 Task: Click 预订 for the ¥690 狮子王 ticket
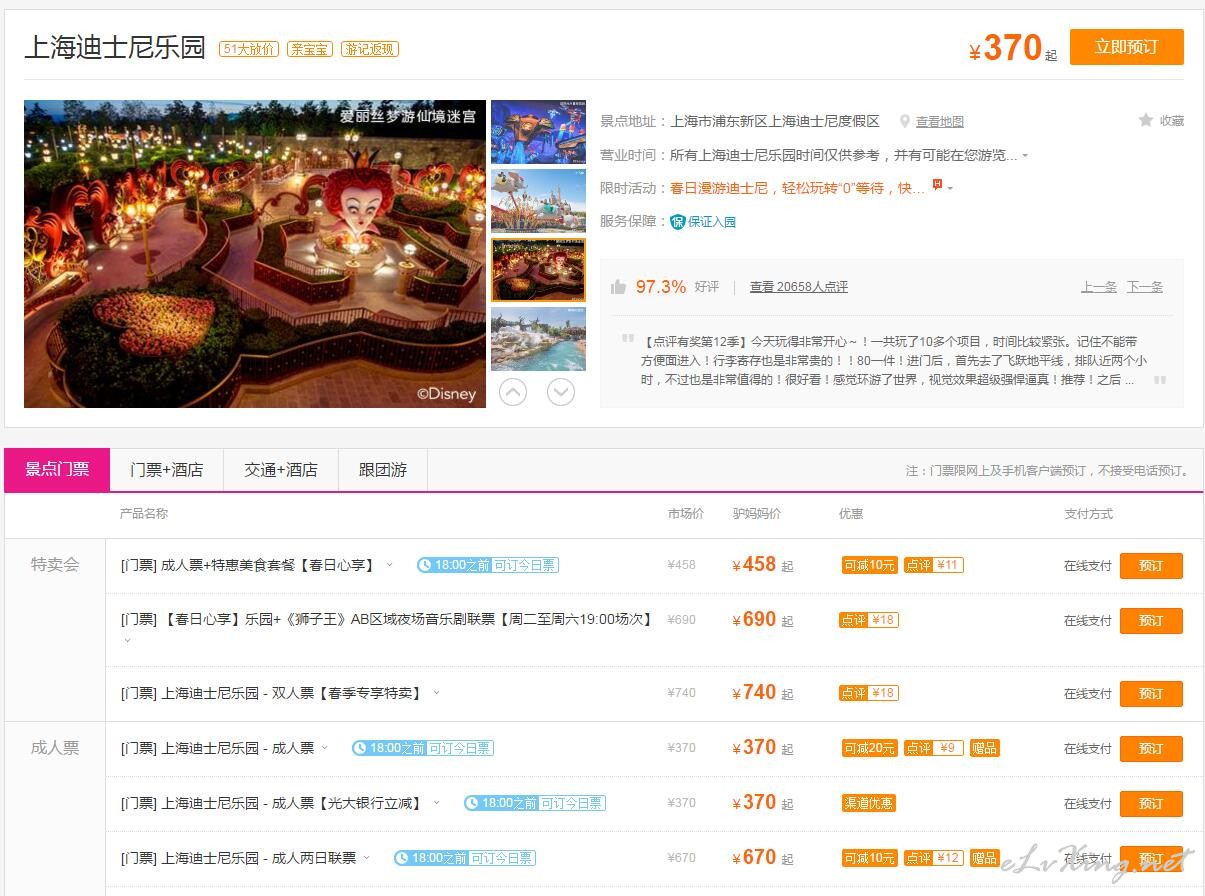coord(1151,621)
